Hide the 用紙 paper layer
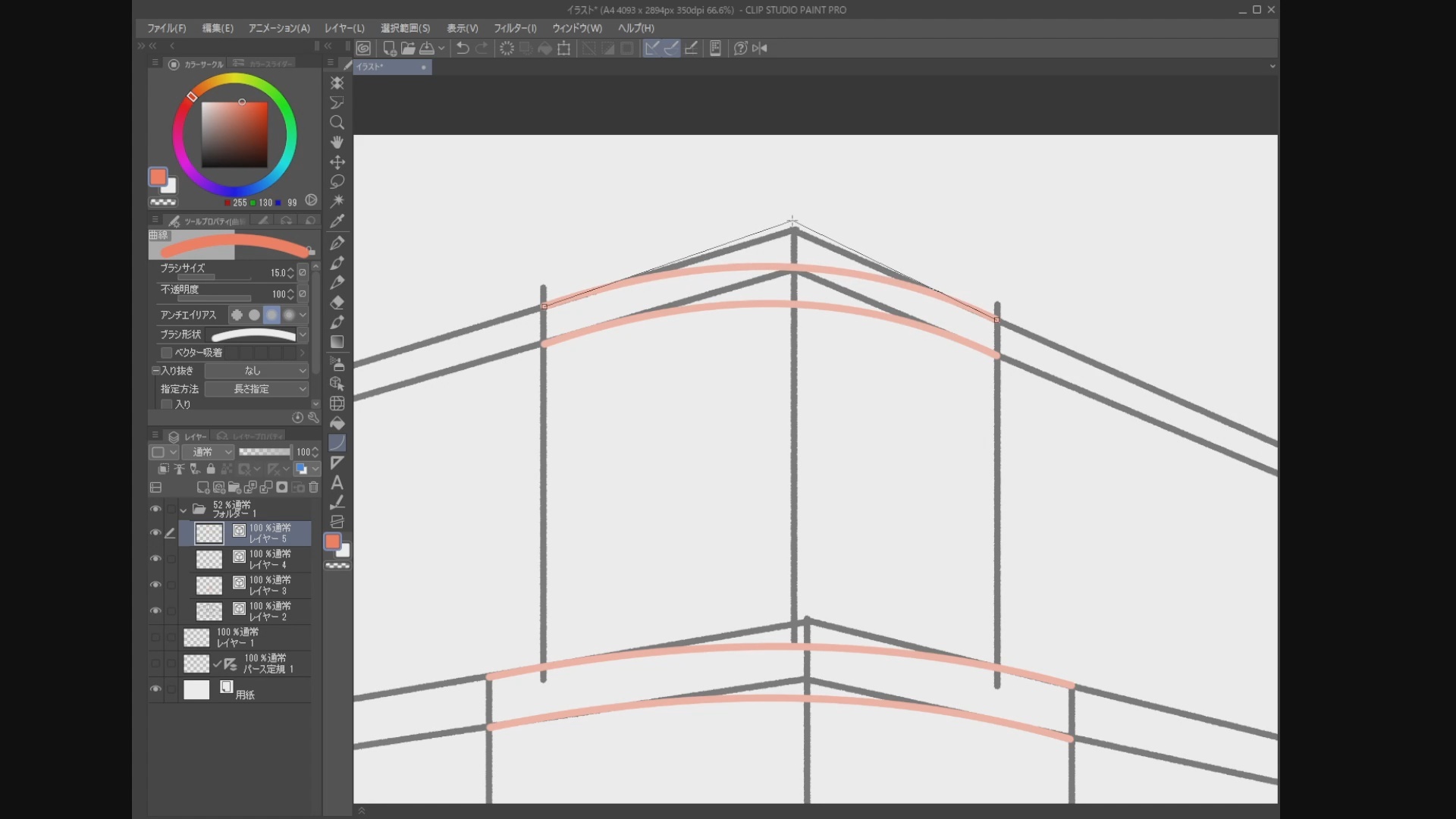The image size is (1456, 819). (155, 689)
